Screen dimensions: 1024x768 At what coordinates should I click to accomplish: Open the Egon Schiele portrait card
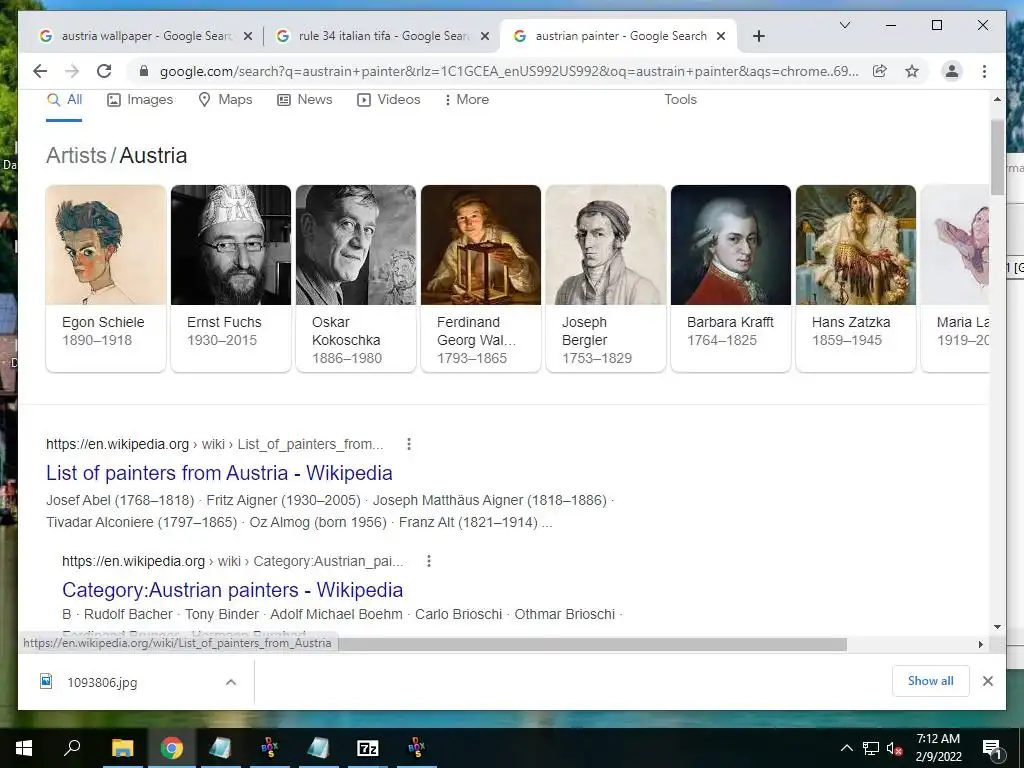point(106,278)
